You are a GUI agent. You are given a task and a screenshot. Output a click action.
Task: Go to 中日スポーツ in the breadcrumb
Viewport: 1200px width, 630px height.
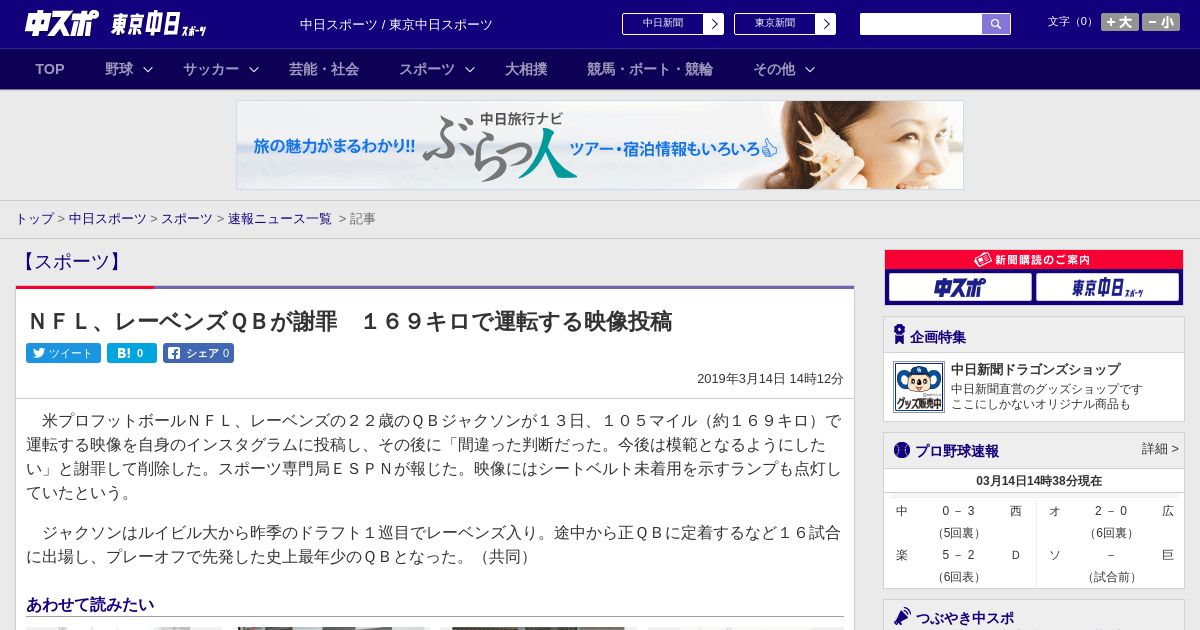coord(108,218)
